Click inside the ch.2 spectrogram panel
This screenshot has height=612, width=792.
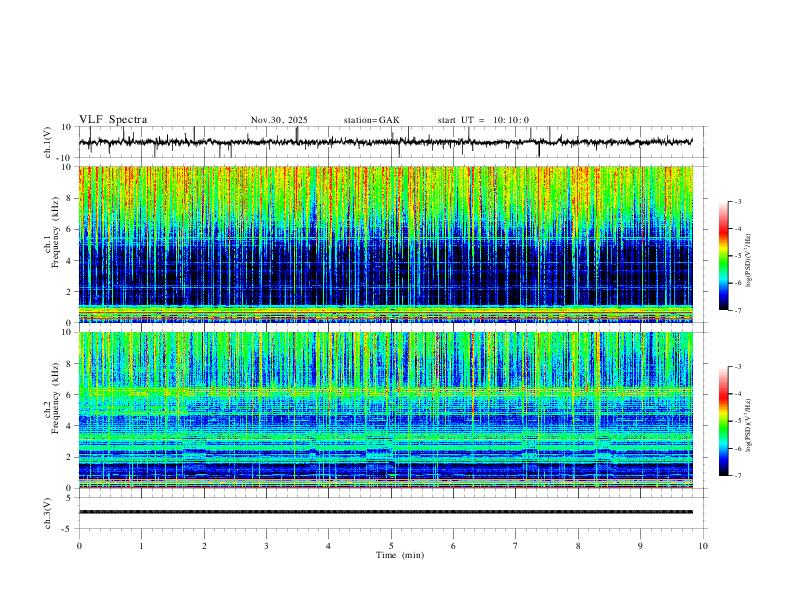tap(386, 410)
